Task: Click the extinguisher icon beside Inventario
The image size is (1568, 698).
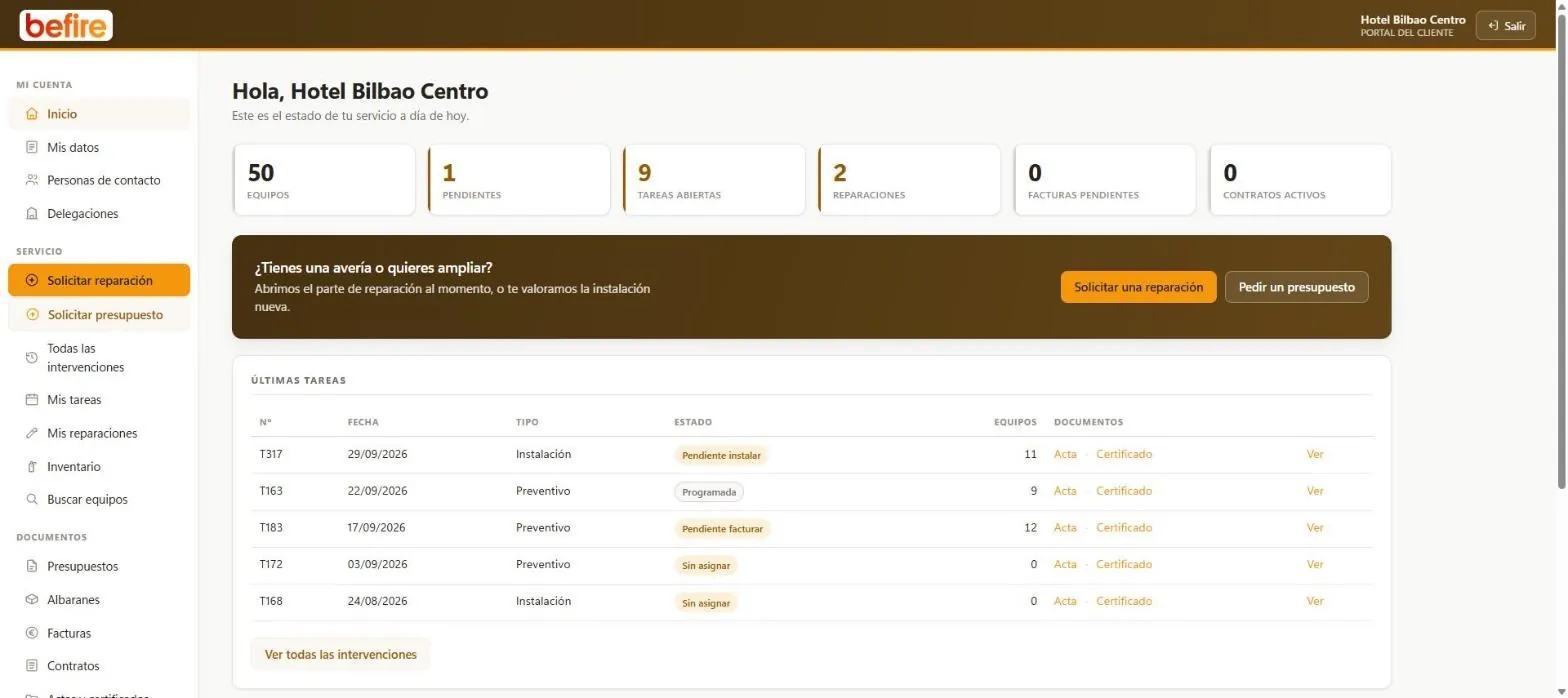Action: pyautogui.click(x=32, y=467)
